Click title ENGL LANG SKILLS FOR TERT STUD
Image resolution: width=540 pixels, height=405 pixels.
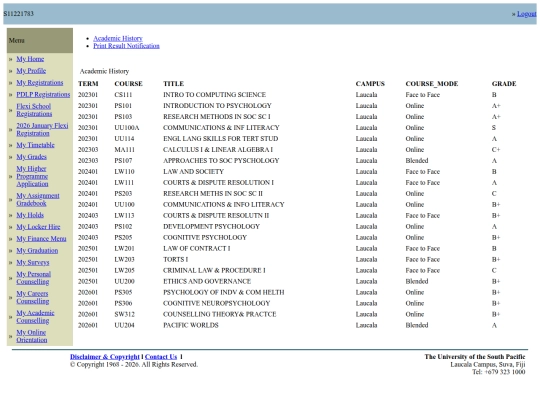coord(220,139)
